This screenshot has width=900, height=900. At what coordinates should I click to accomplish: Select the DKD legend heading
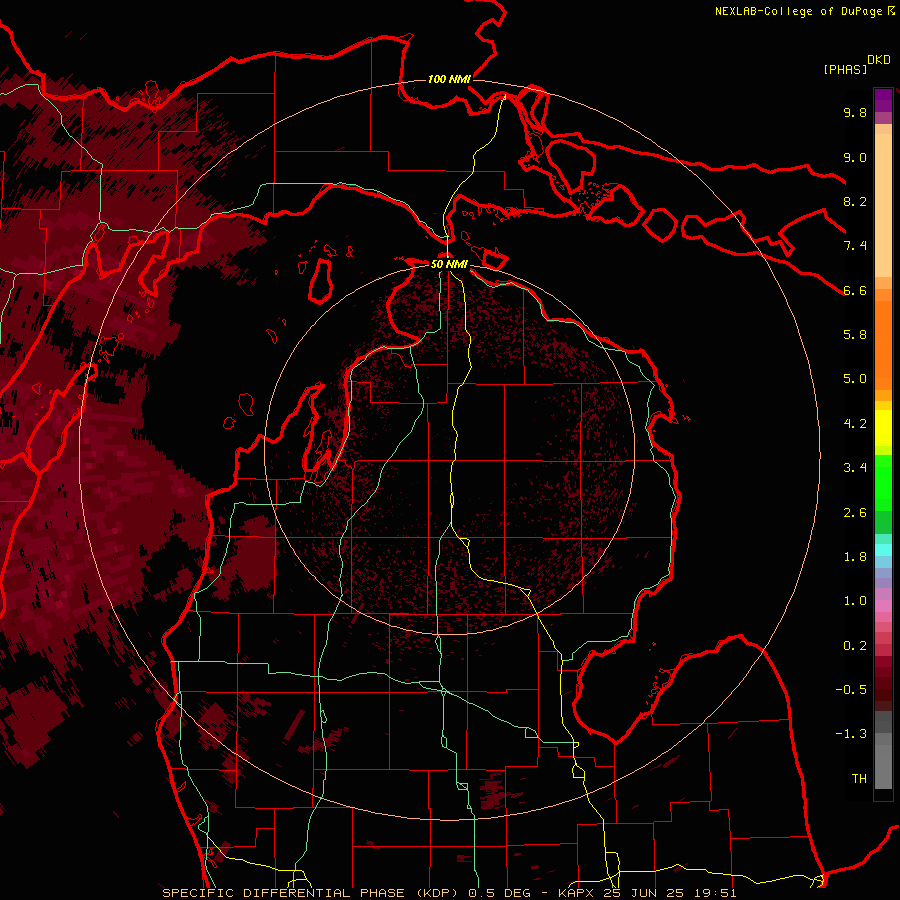point(879,60)
